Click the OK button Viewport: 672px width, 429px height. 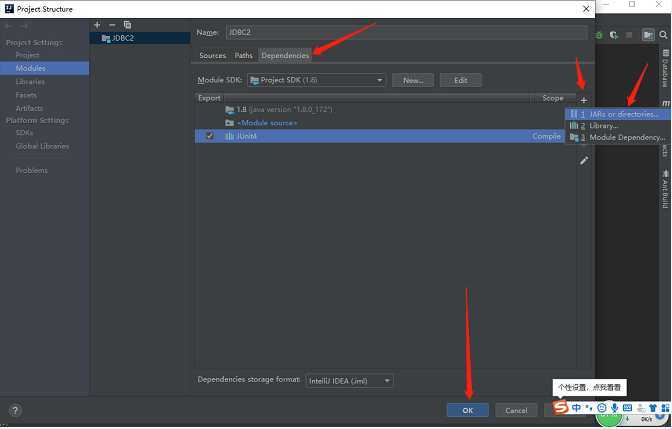click(x=468, y=410)
